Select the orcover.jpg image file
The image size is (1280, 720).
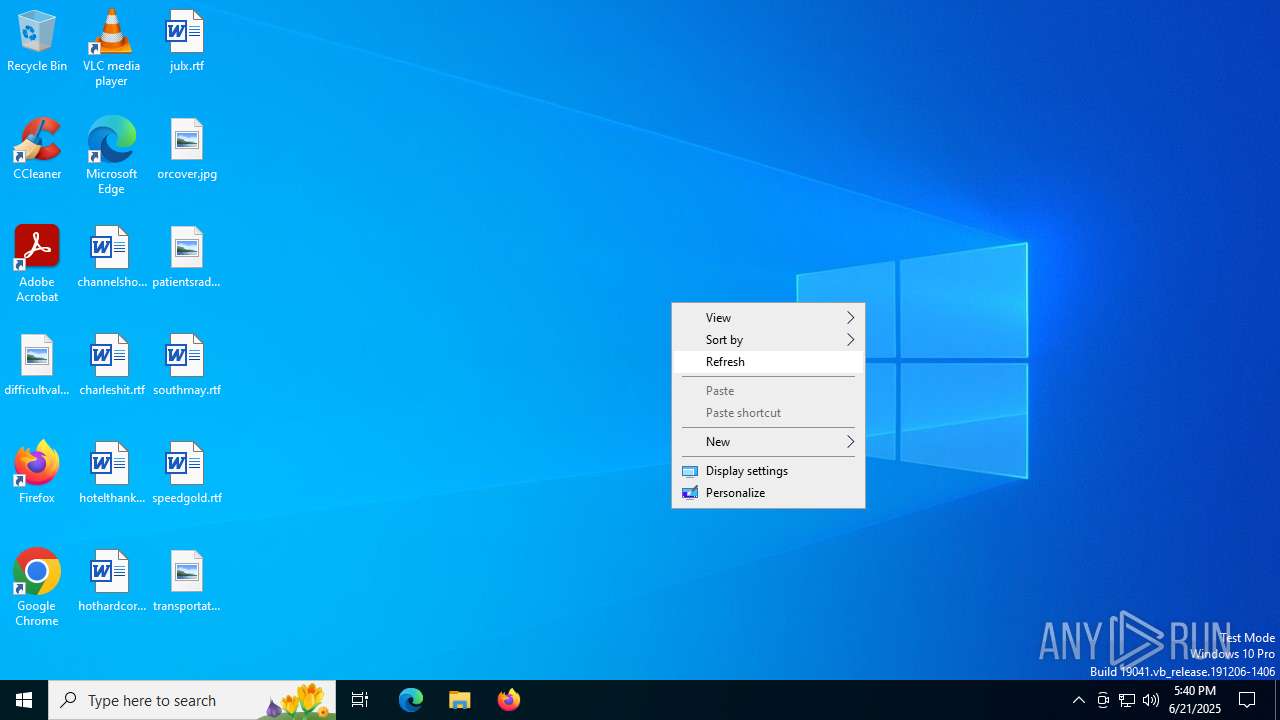click(187, 149)
